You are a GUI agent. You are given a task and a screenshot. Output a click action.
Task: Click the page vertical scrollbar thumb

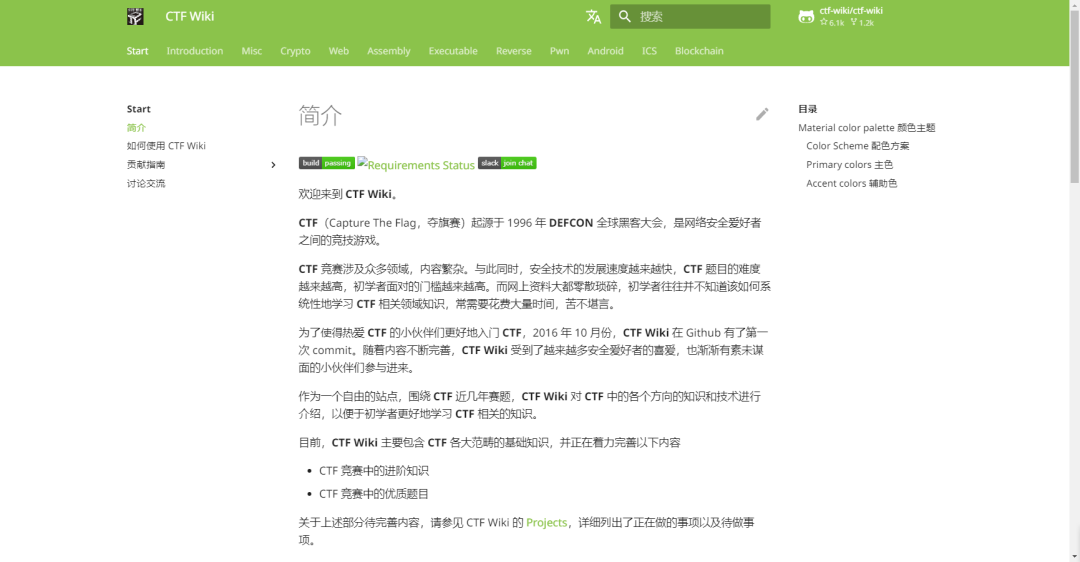click(x=1074, y=96)
